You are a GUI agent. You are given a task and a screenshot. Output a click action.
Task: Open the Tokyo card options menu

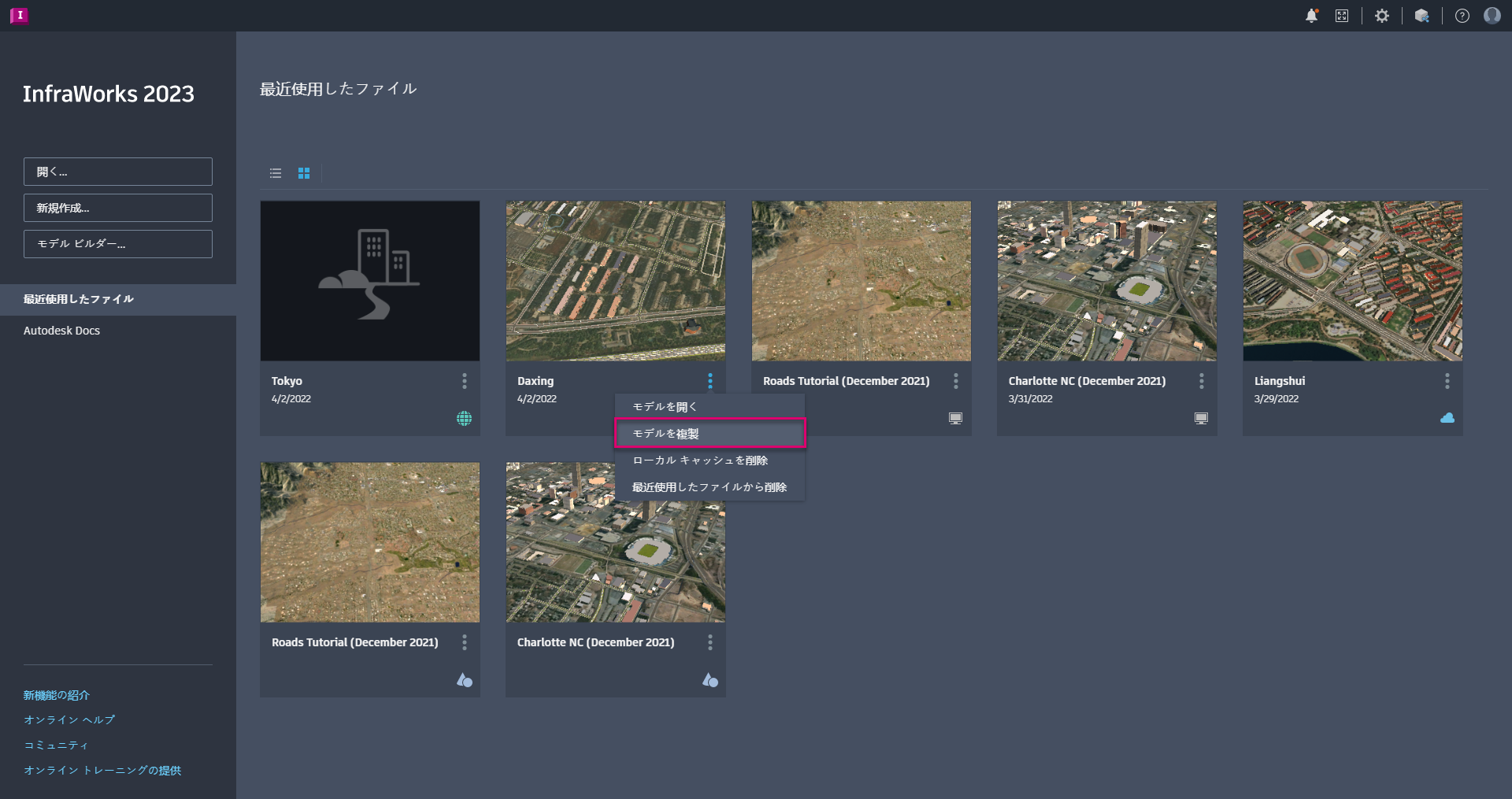pos(465,381)
